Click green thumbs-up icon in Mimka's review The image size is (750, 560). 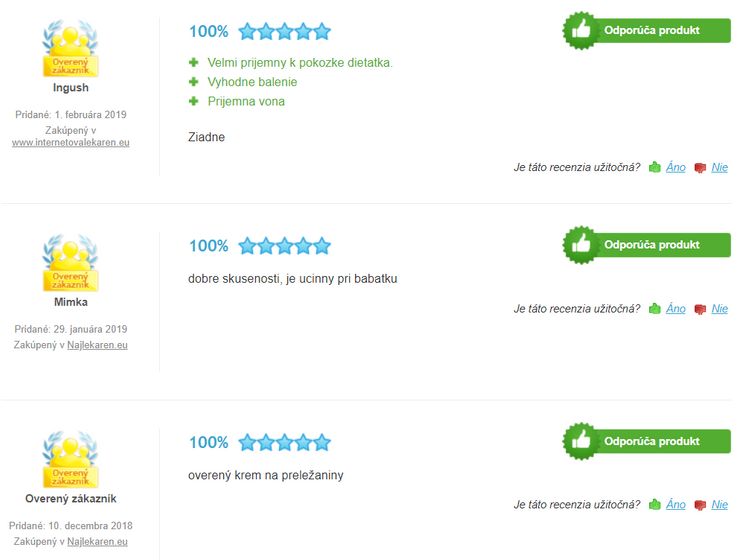click(654, 309)
